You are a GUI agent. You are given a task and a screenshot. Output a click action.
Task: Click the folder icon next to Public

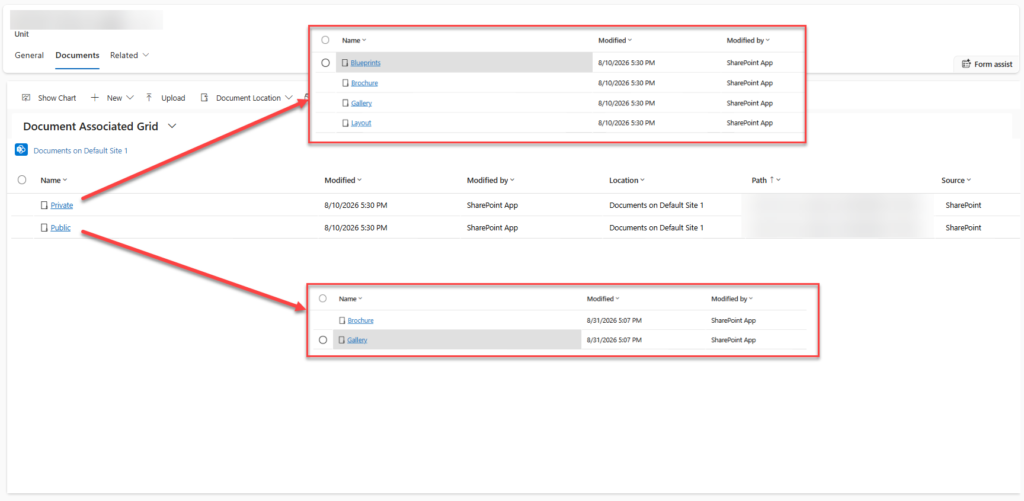point(44,228)
